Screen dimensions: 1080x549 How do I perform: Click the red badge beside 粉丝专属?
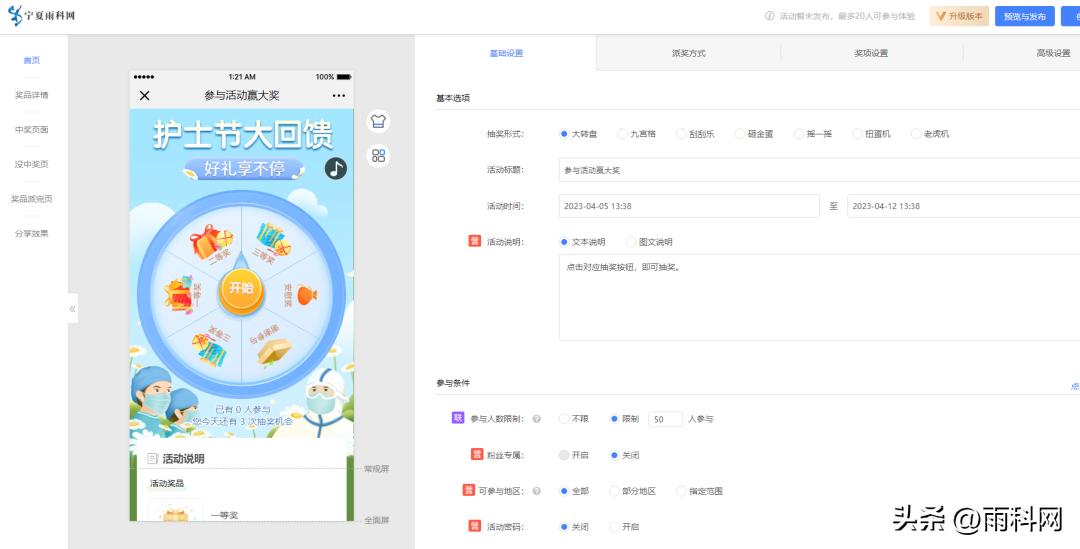pyautogui.click(x=477, y=454)
